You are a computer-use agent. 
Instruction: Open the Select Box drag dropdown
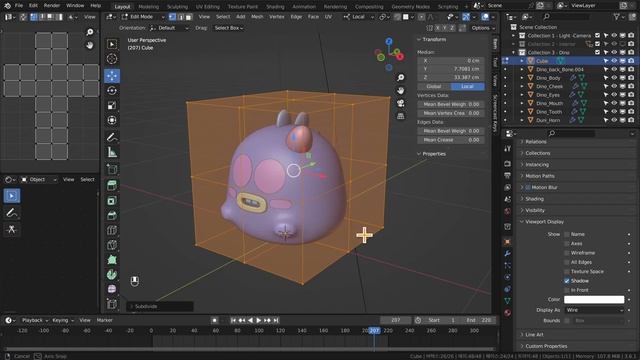[x=229, y=28]
